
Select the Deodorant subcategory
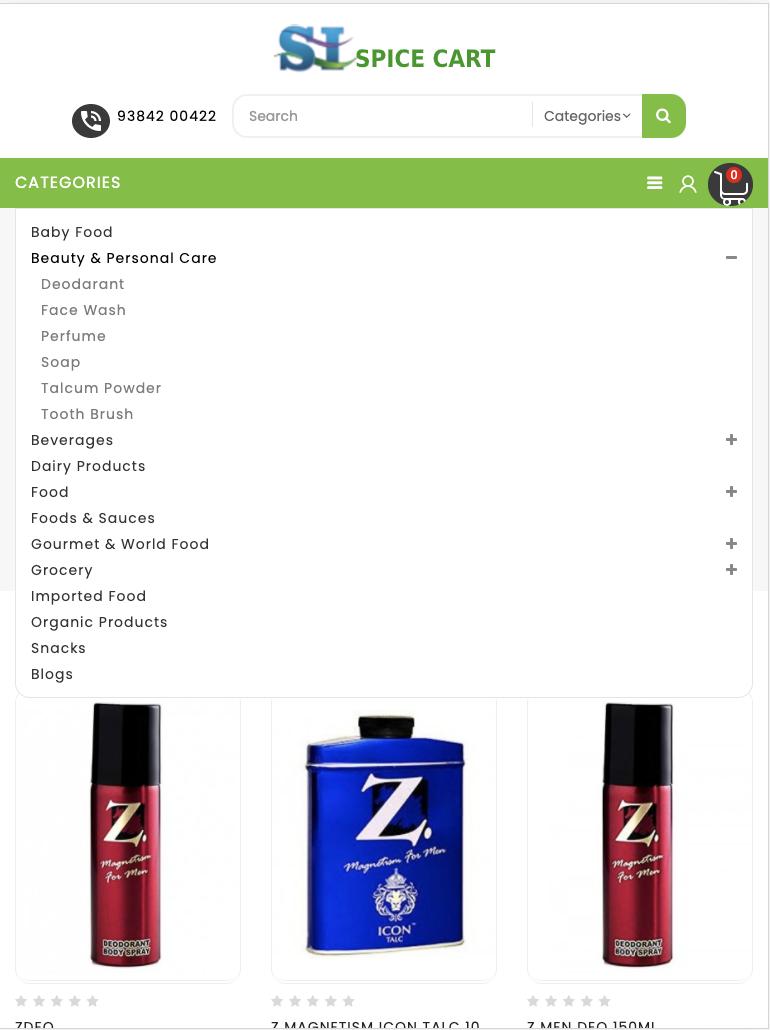pyautogui.click(x=83, y=284)
